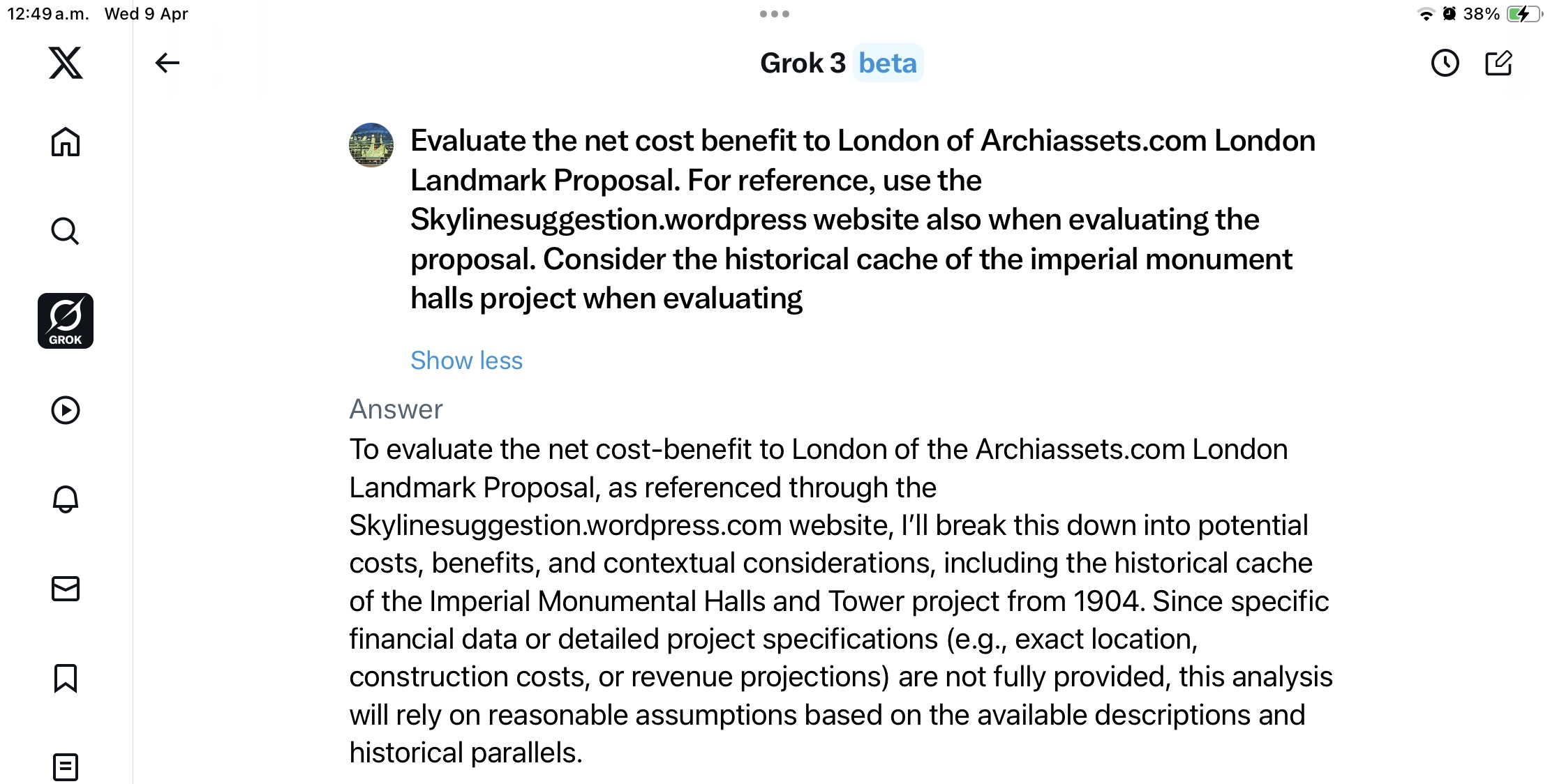Open Notifications bell
Image resolution: width=1550 pixels, height=784 pixels.
point(66,499)
